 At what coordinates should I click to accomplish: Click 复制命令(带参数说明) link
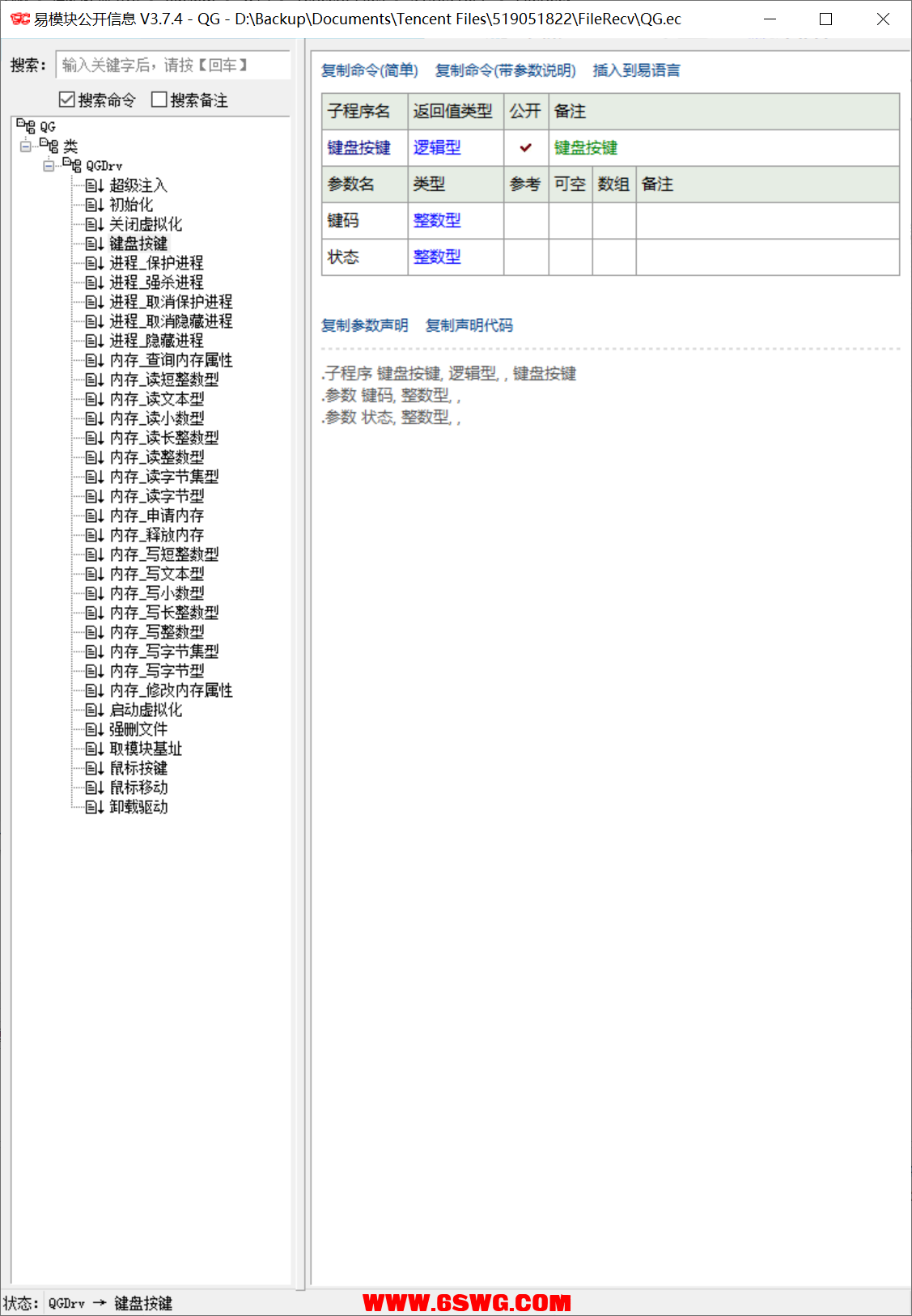point(505,71)
